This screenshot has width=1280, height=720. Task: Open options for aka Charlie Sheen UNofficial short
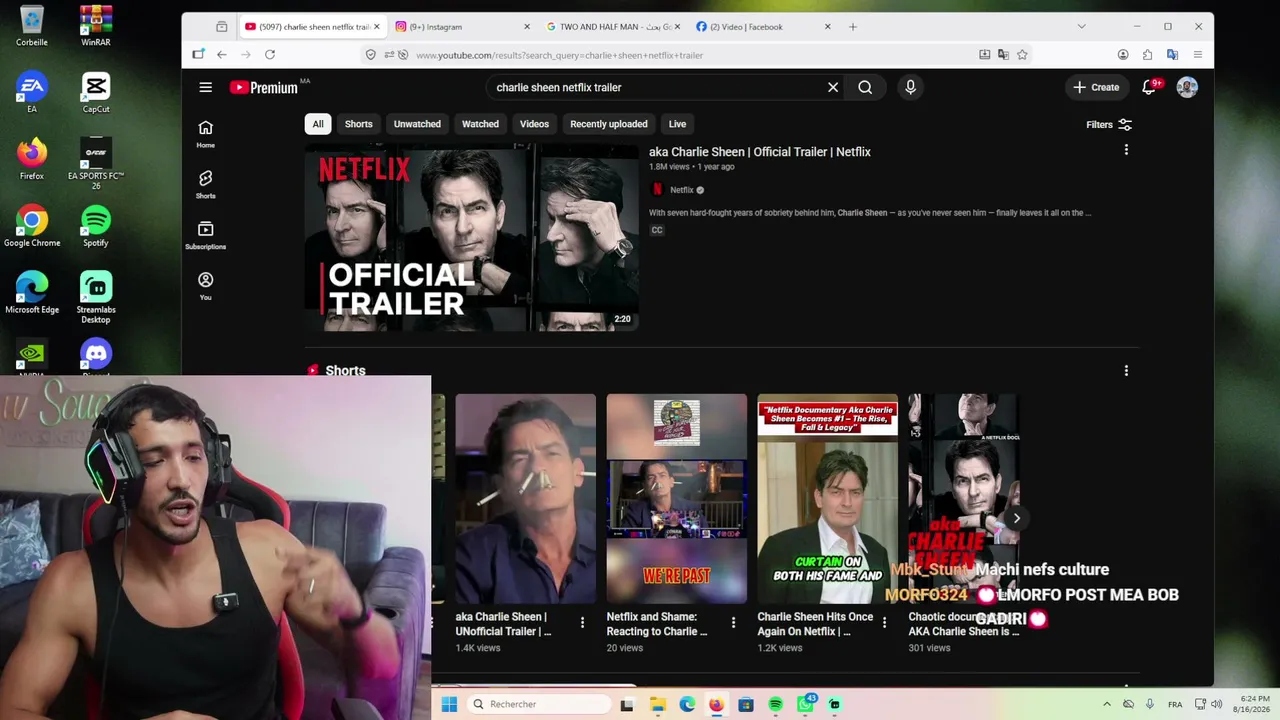pyautogui.click(x=582, y=623)
